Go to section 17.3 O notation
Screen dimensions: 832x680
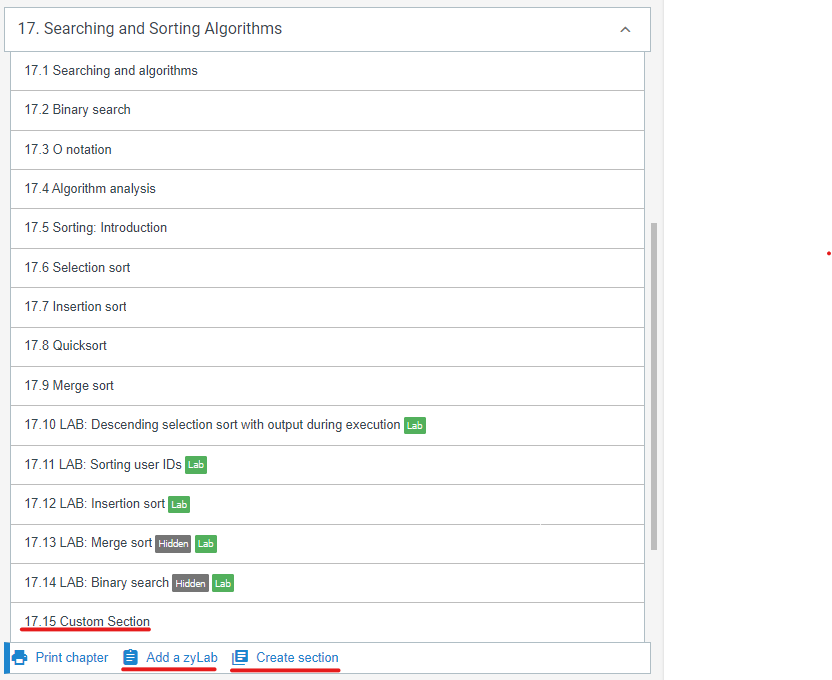click(68, 150)
